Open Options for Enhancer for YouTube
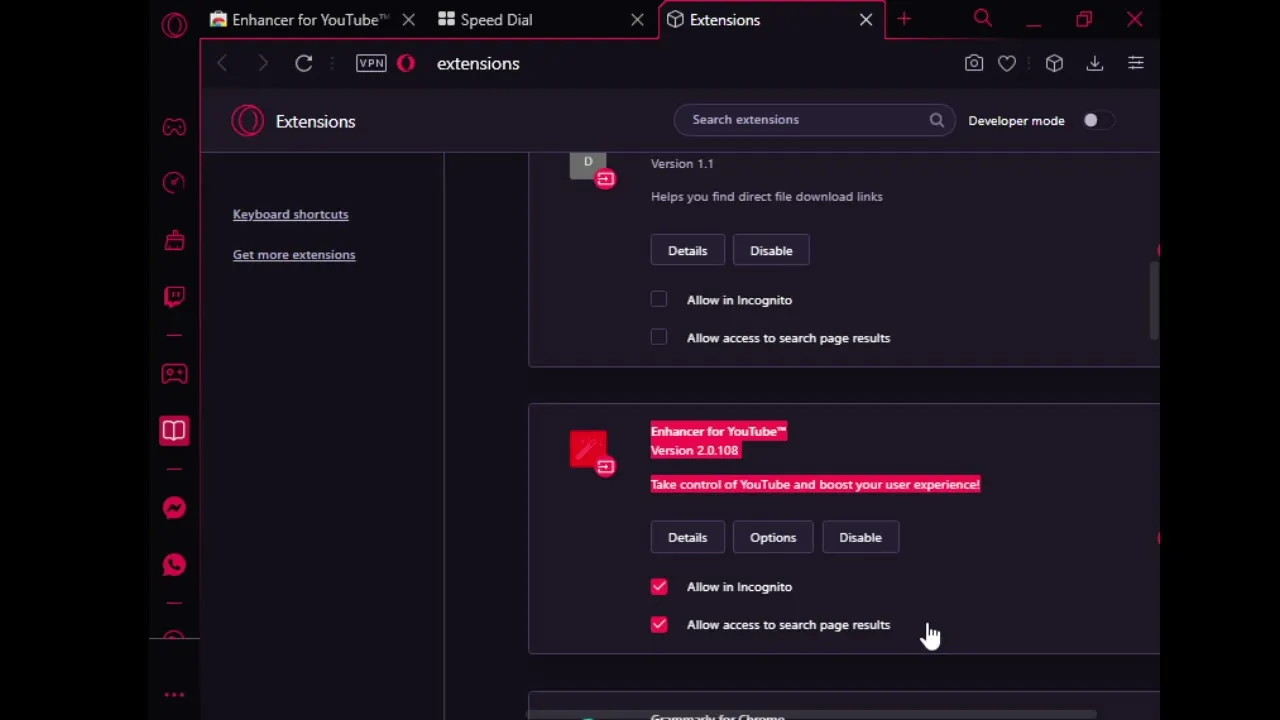1280x720 pixels. (x=773, y=537)
